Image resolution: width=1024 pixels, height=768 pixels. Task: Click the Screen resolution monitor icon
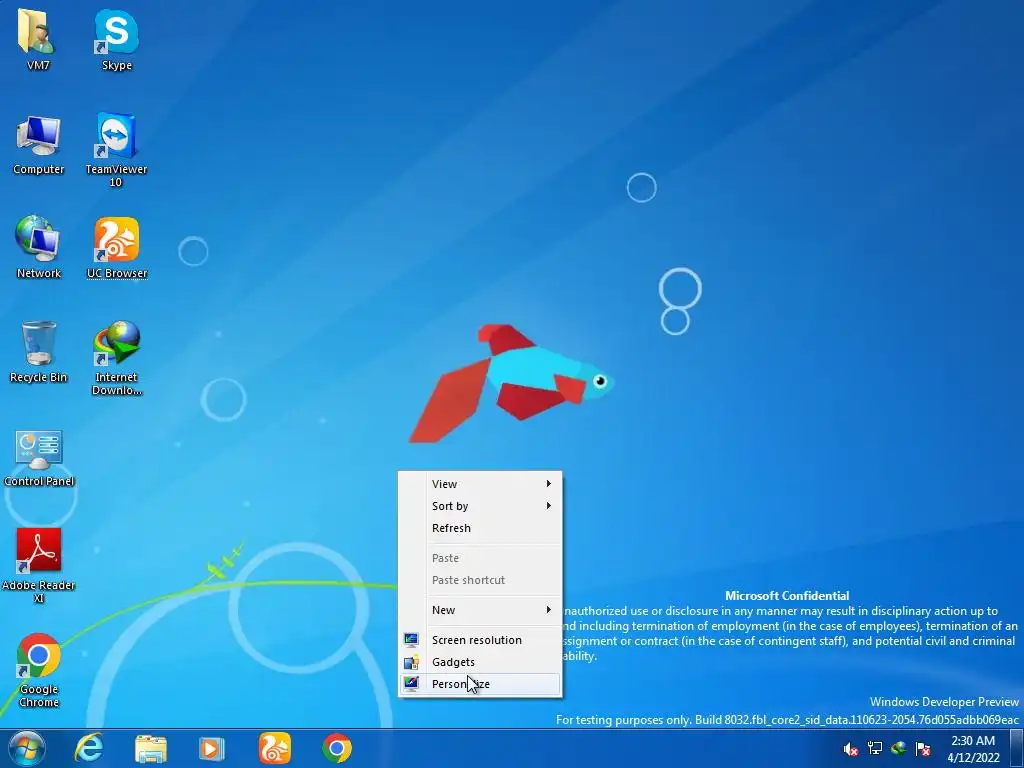(411, 640)
